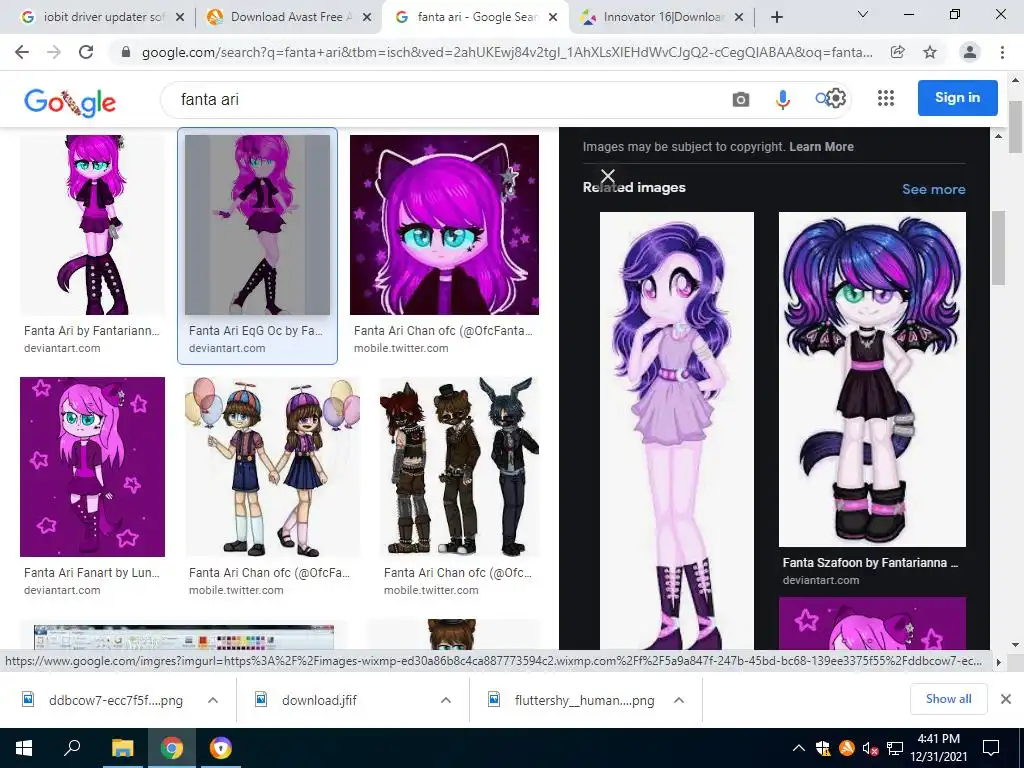Share this page using the share icon
Viewport: 1024px width, 768px height.
tap(898, 52)
